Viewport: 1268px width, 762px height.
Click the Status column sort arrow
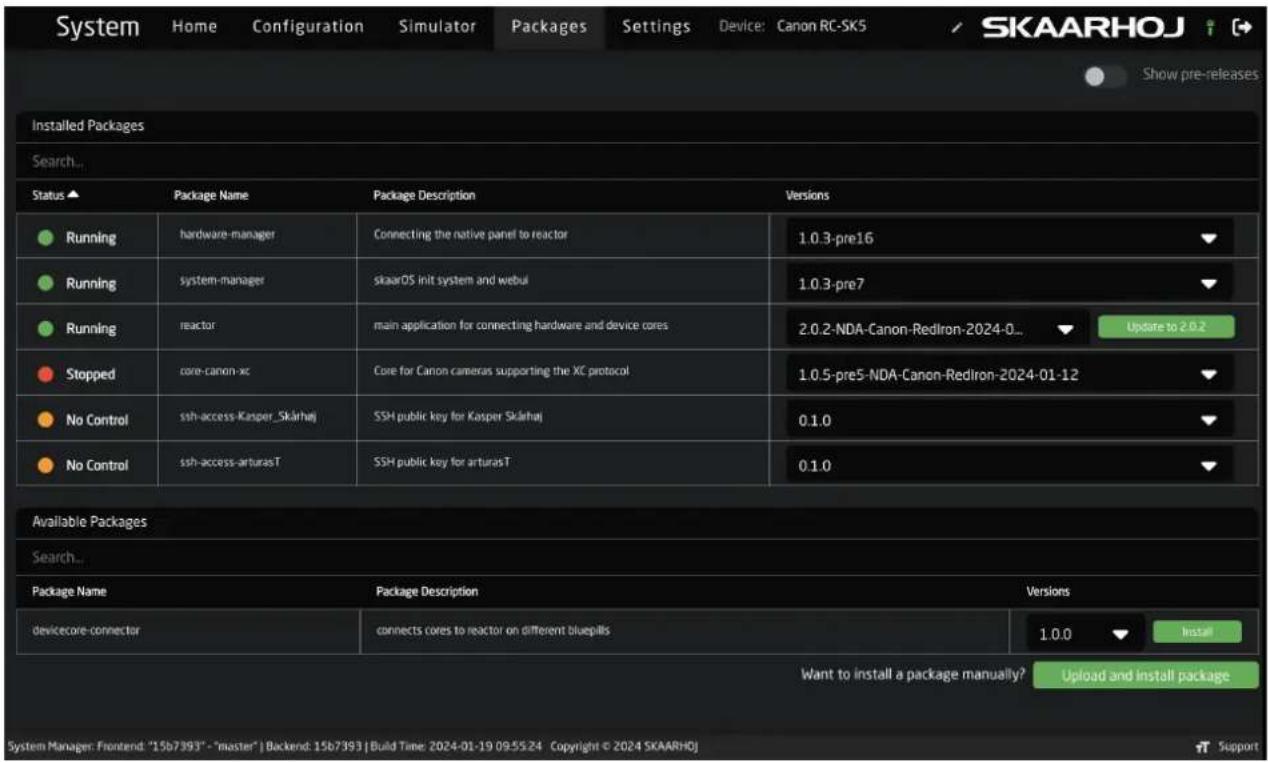pyautogui.click(x=73, y=195)
